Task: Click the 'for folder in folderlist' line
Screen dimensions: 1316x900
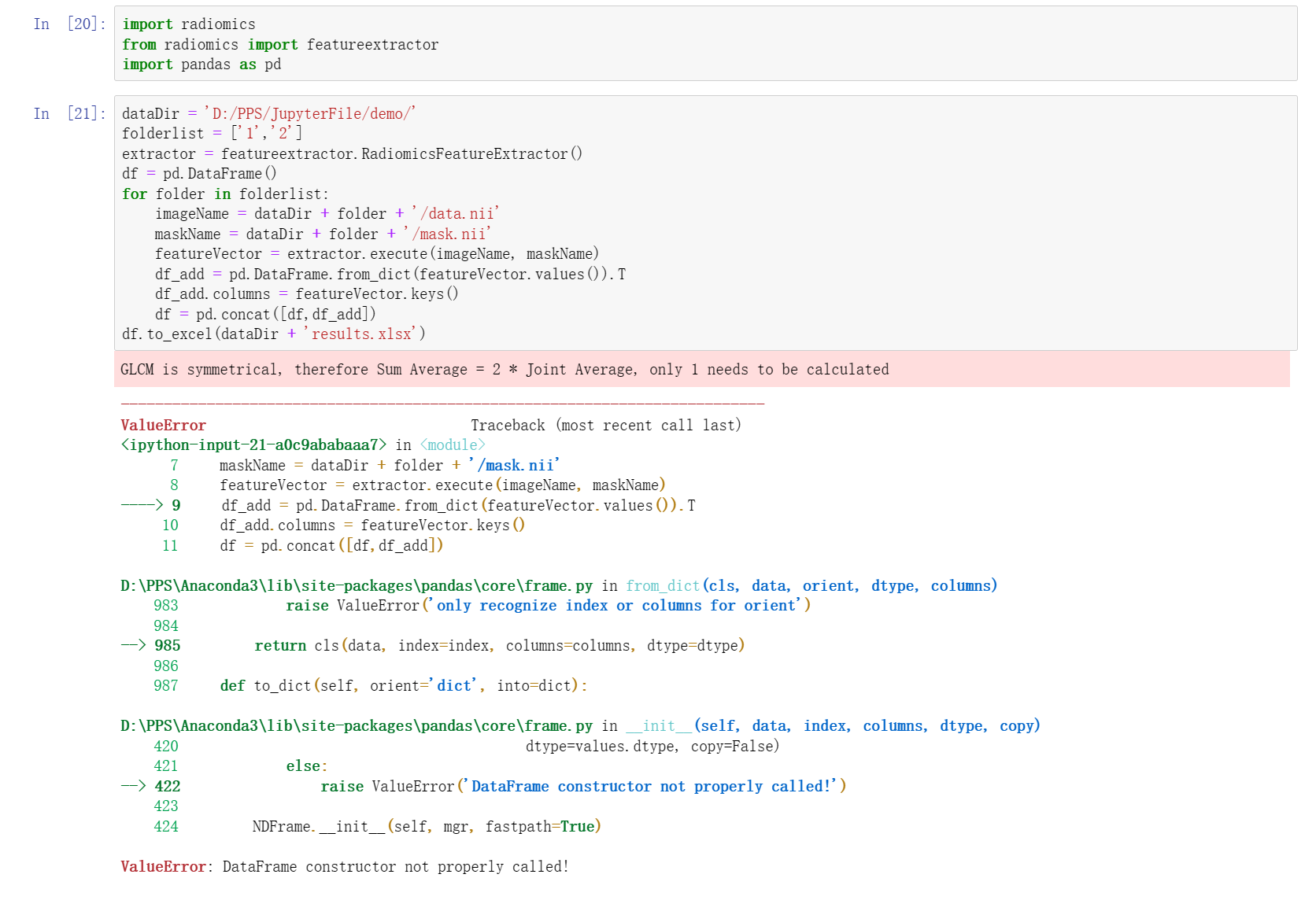Action: tap(225, 194)
